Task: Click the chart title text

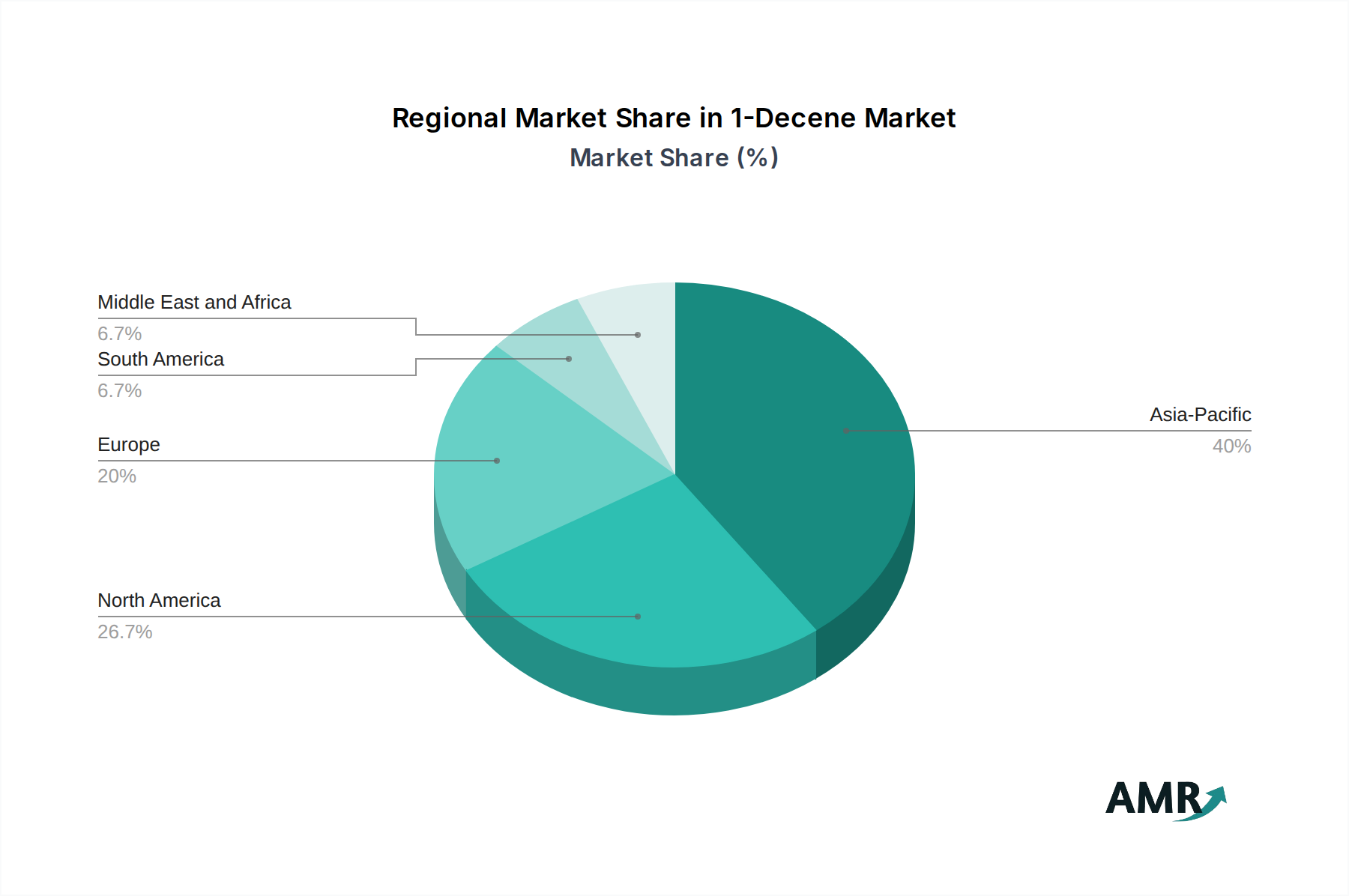Action: coord(673,118)
